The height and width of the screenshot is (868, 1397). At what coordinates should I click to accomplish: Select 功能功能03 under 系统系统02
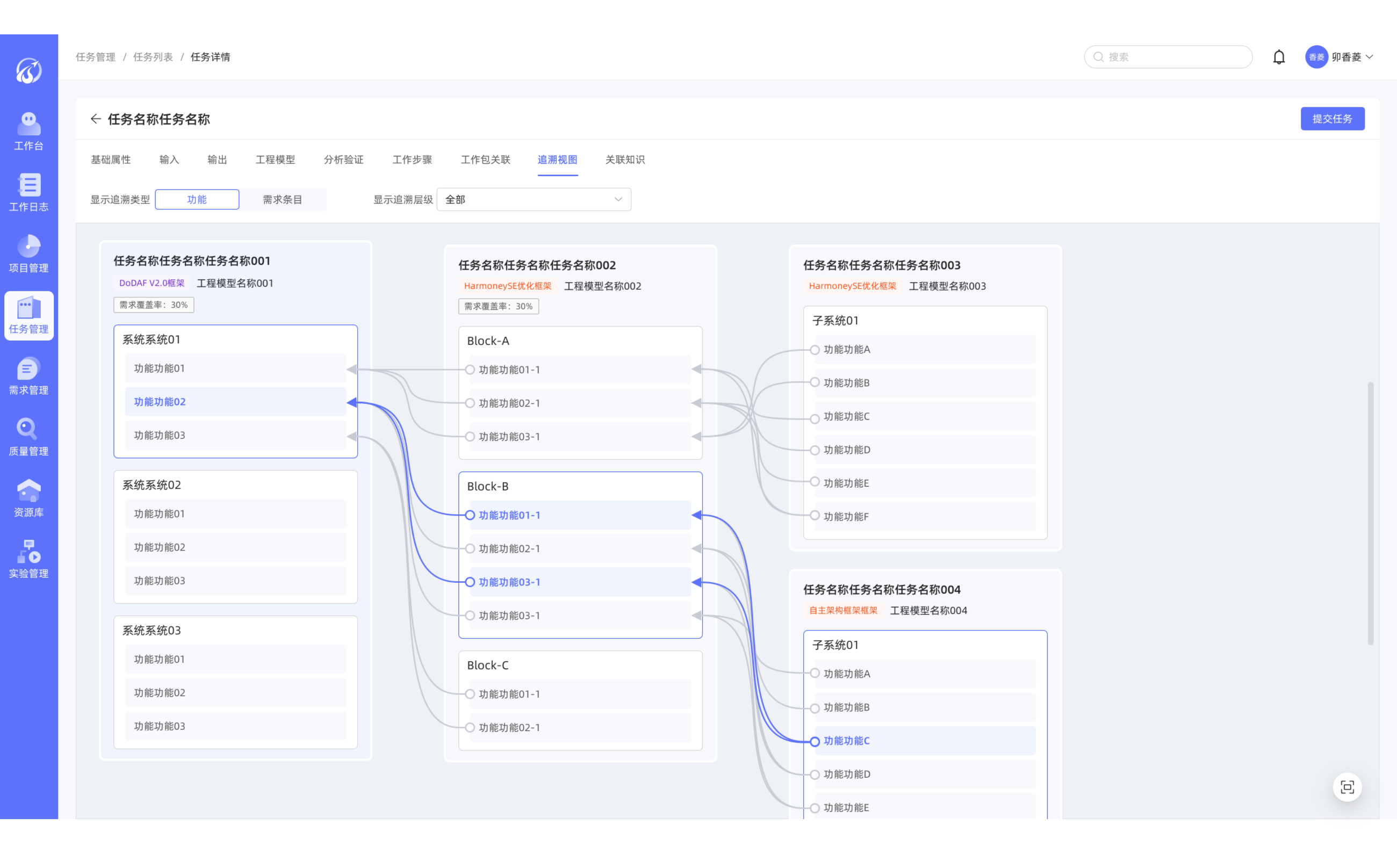(235, 581)
